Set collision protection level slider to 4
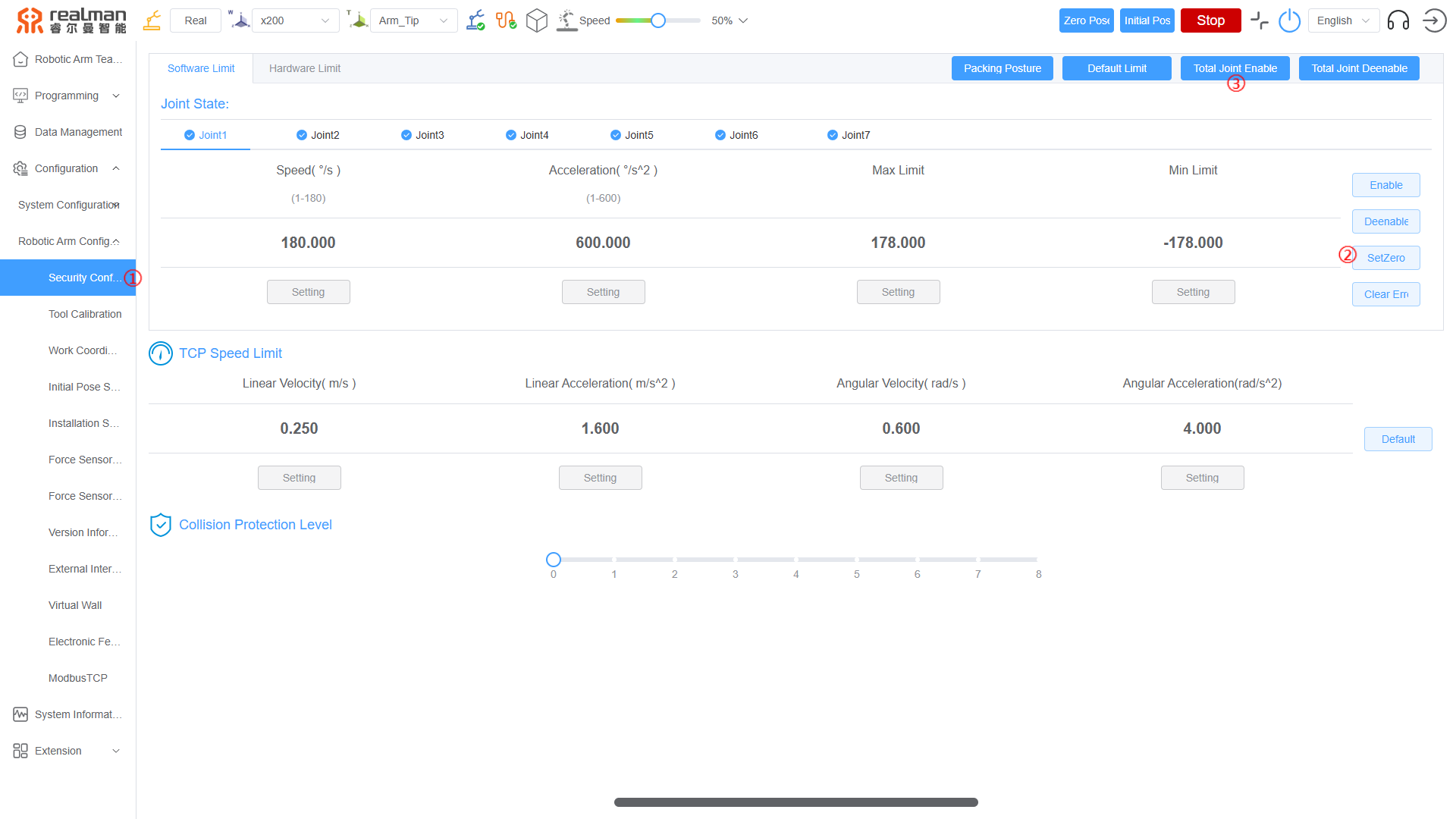The height and width of the screenshot is (819, 1456). [795, 560]
